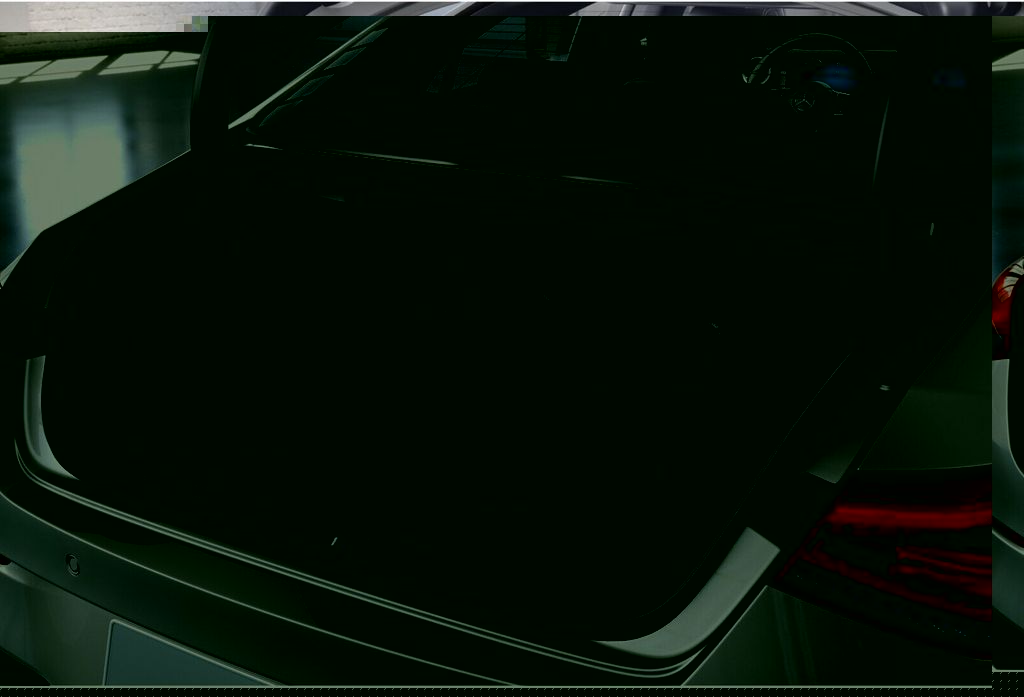Click the blue instrument display behind steering wheel

(835, 78)
